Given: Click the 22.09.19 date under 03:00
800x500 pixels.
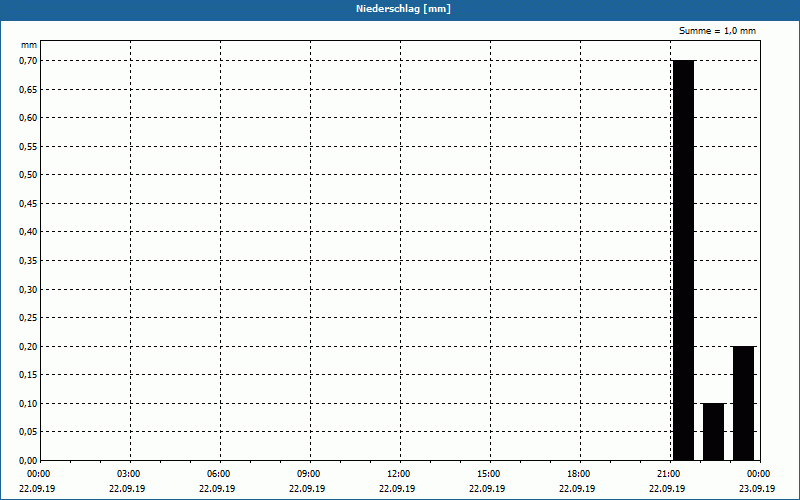Looking at the screenshot, I should [x=127, y=489].
